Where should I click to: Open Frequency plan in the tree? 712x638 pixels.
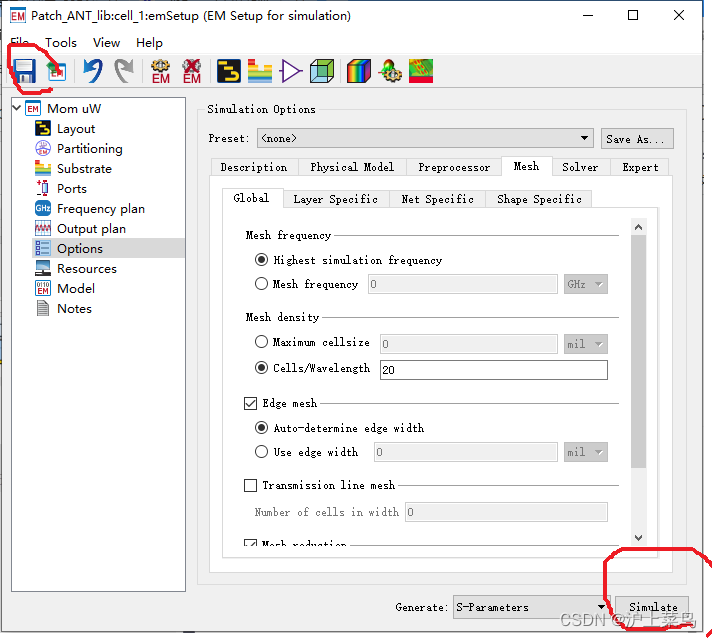(101, 209)
